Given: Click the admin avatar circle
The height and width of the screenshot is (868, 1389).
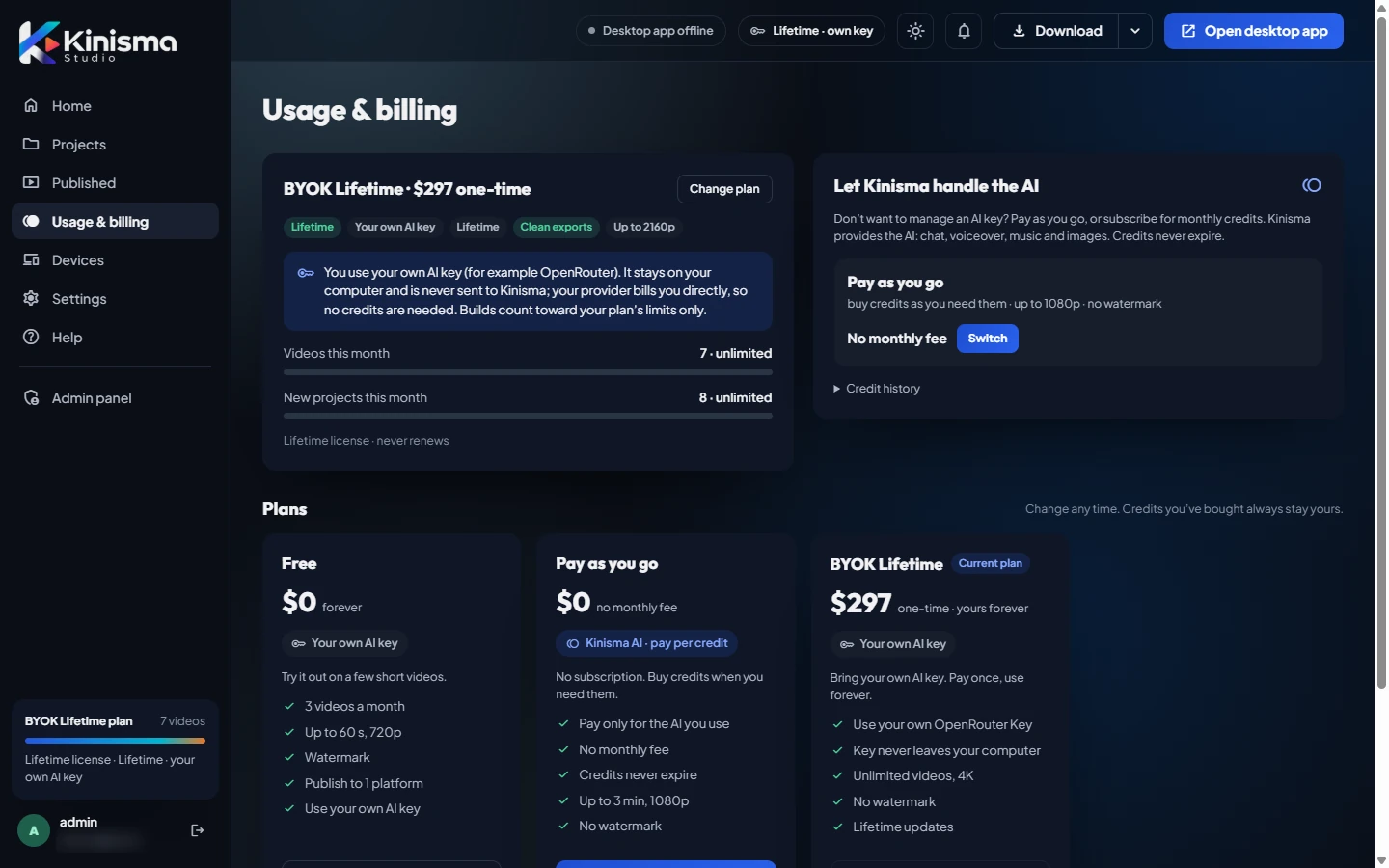Looking at the screenshot, I should (x=34, y=830).
